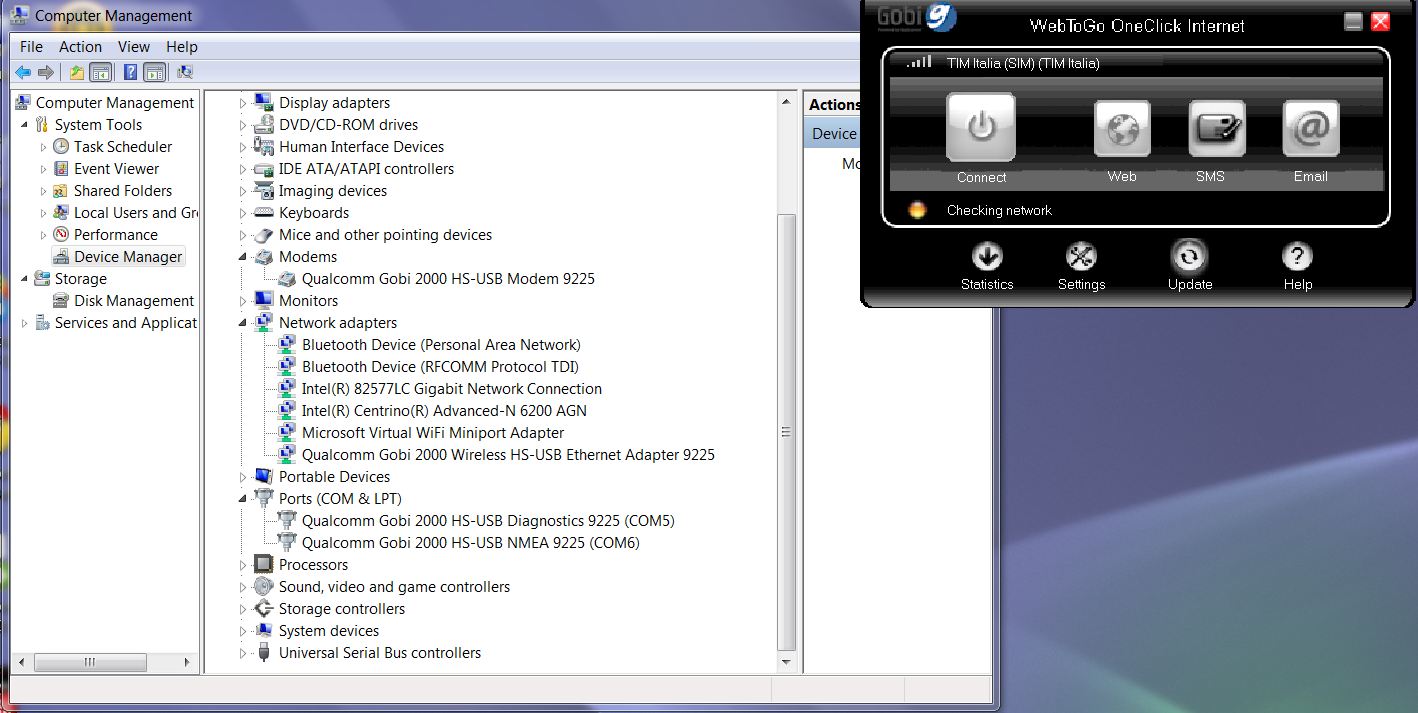Image resolution: width=1418 pixels, height=713 pixels.
Task: Expand the Task Scheduler tree node
Action: click(44, 147)
